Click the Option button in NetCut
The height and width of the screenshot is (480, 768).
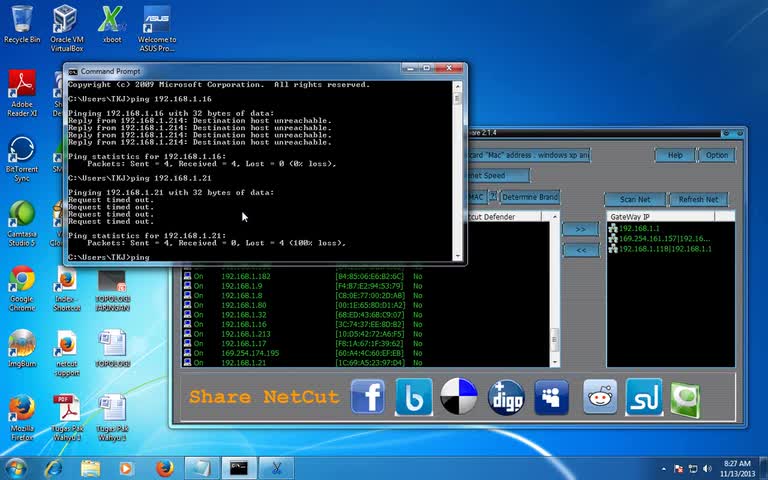(717, 155)
